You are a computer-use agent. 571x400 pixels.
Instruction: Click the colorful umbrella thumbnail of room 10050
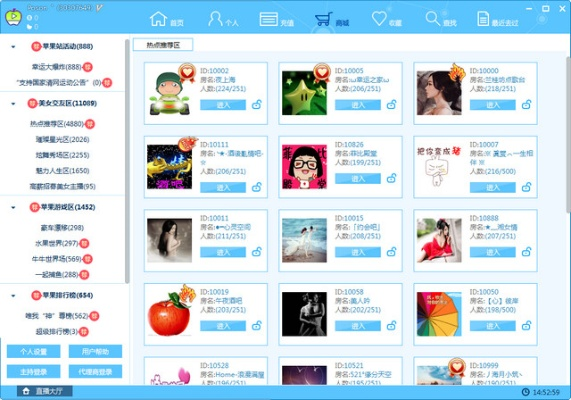coord(439,314)
